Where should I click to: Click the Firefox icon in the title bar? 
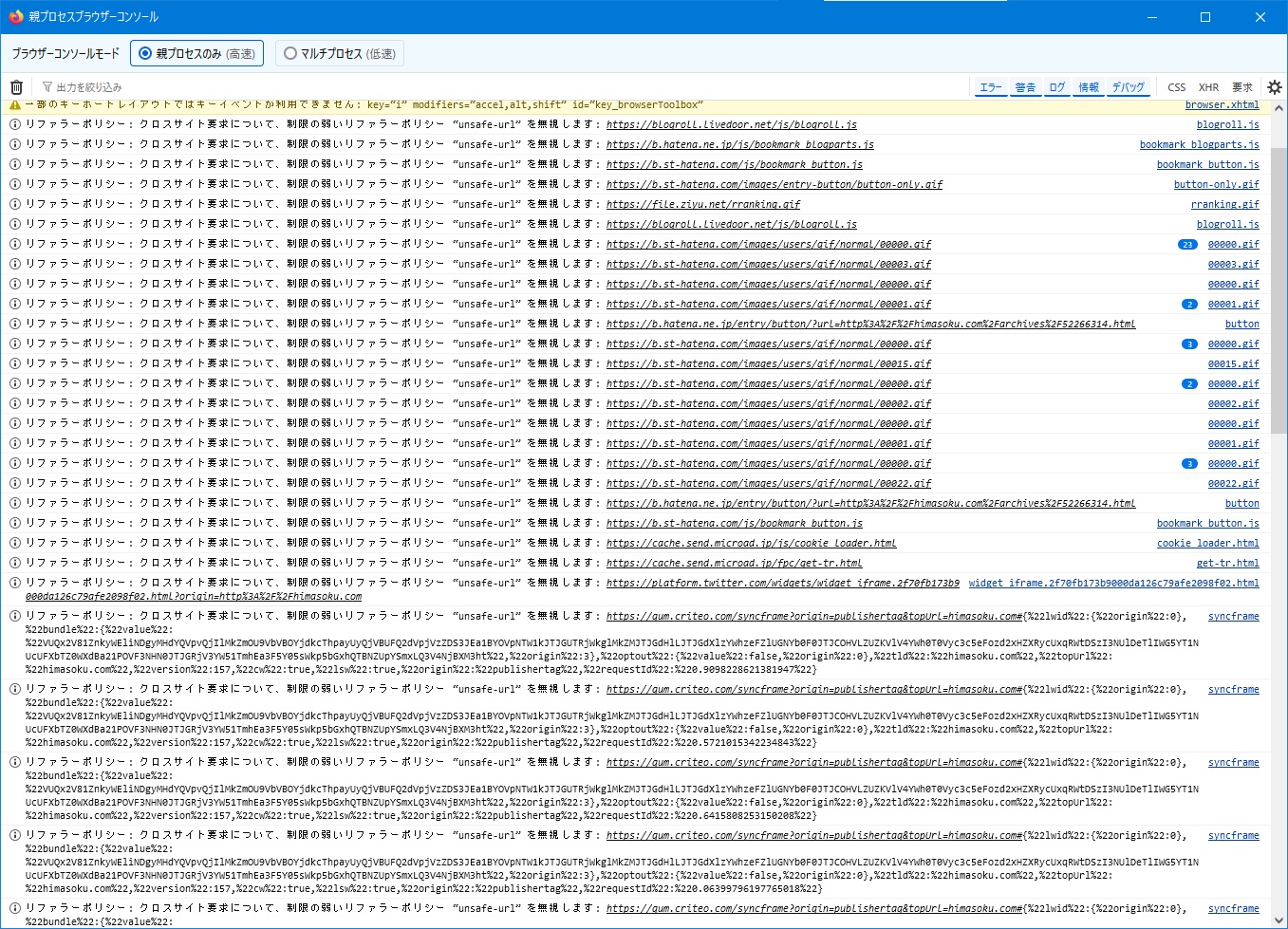[x=15, y=17]
